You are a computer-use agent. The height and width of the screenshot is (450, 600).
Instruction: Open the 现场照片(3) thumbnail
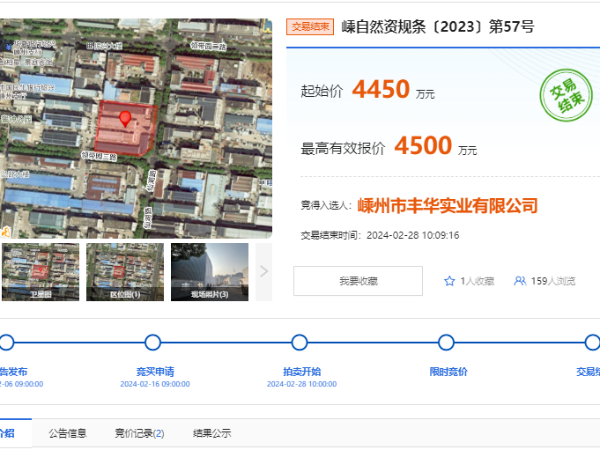click(209, 271)
